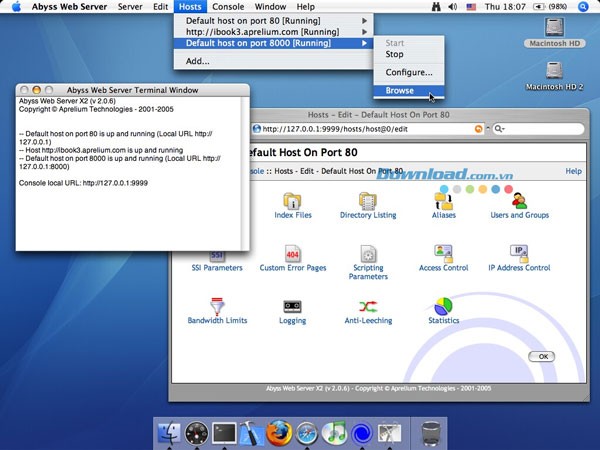Choose Browse from the host submenu
This screenshot has width=600, height=450.
click(x=400, y=91)
